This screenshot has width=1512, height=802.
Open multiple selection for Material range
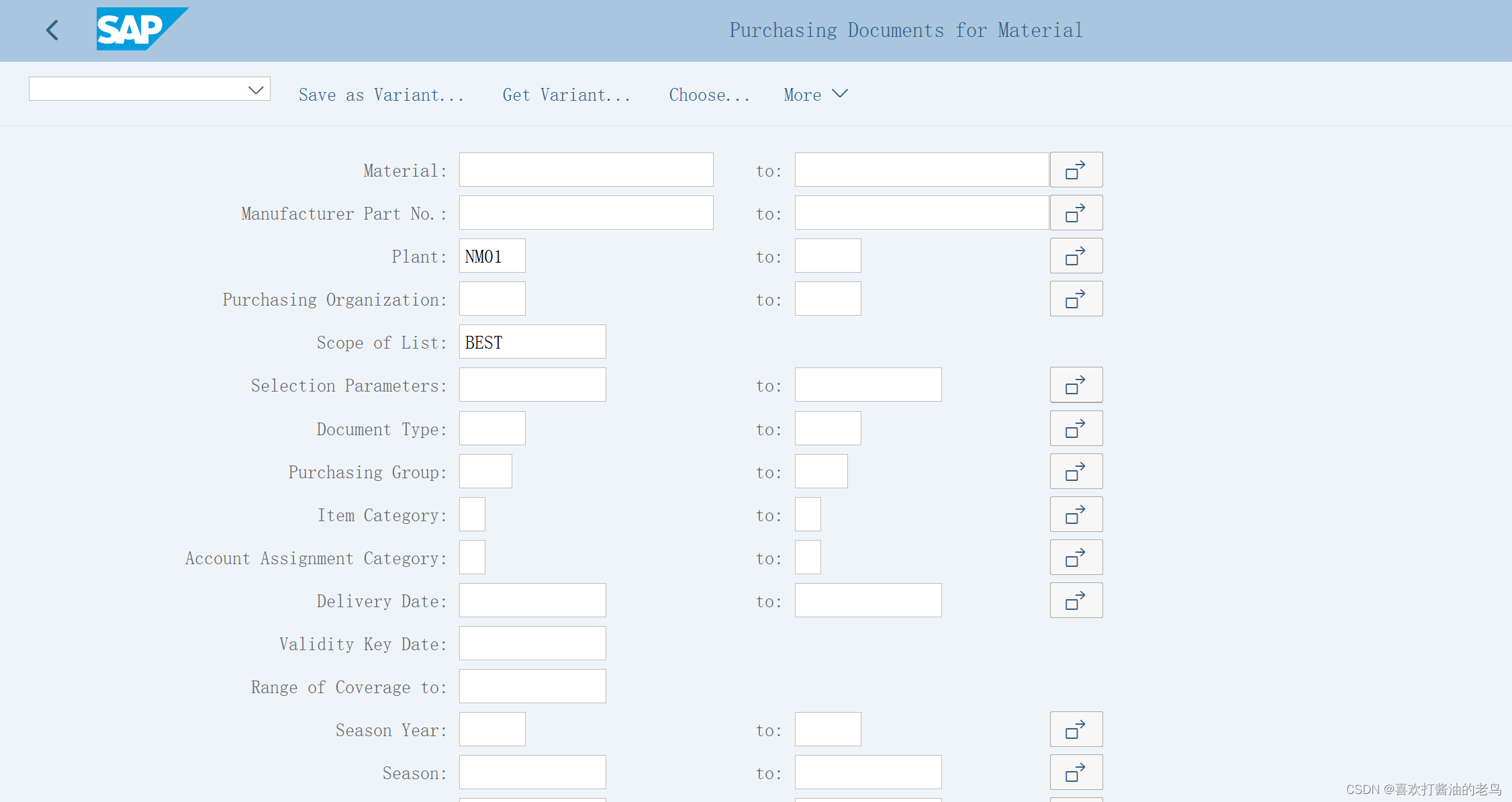tap(1076, 169)
